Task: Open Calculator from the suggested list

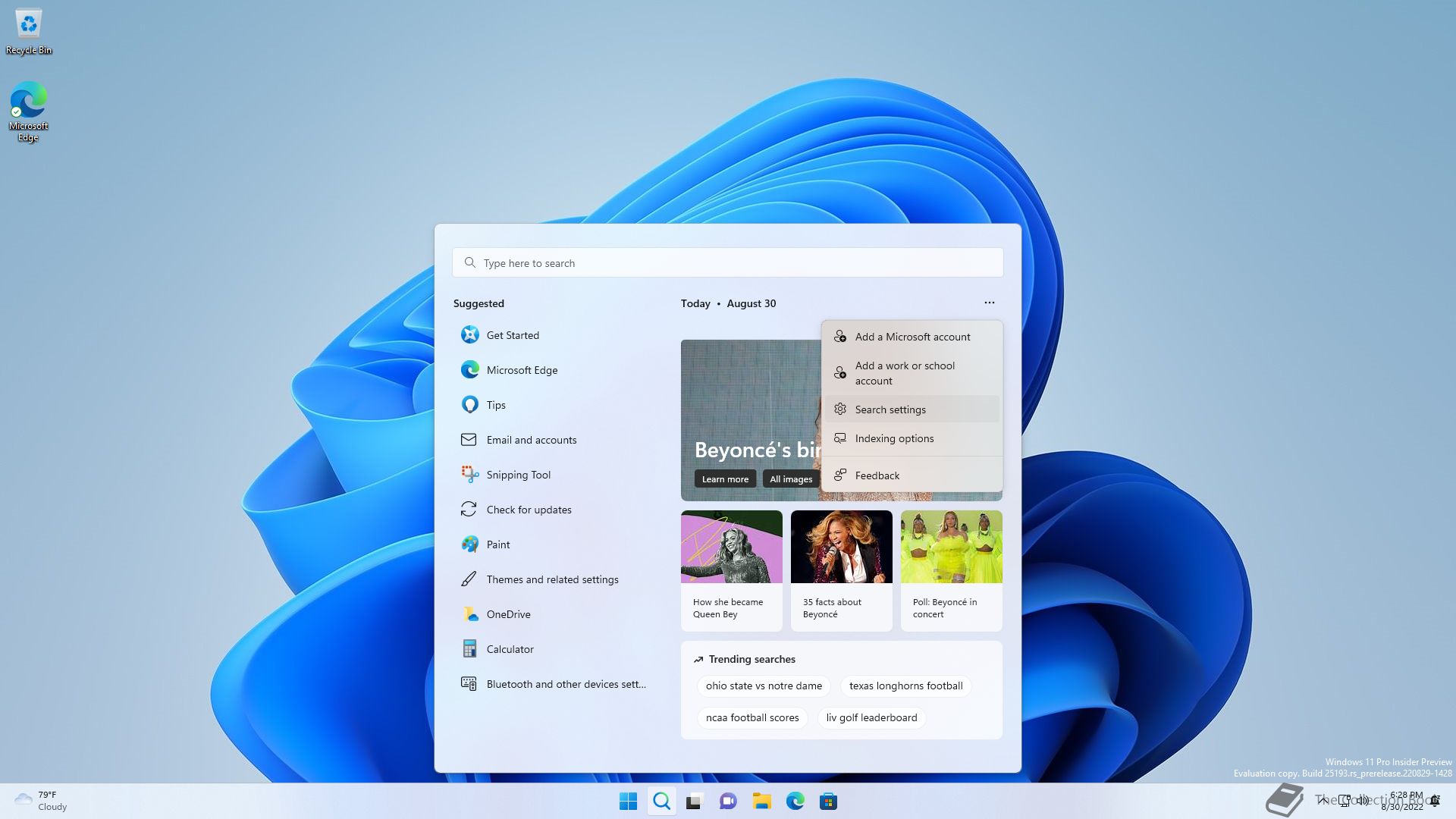Action: pyautogui.click(x=557, y=649)
